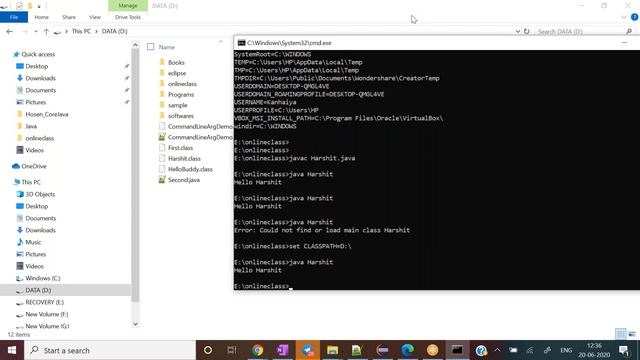Image resolution: width=640 pixels, height=360 pixels.
Task: Open Music under This PC
Action: click(x=33, y=242)
